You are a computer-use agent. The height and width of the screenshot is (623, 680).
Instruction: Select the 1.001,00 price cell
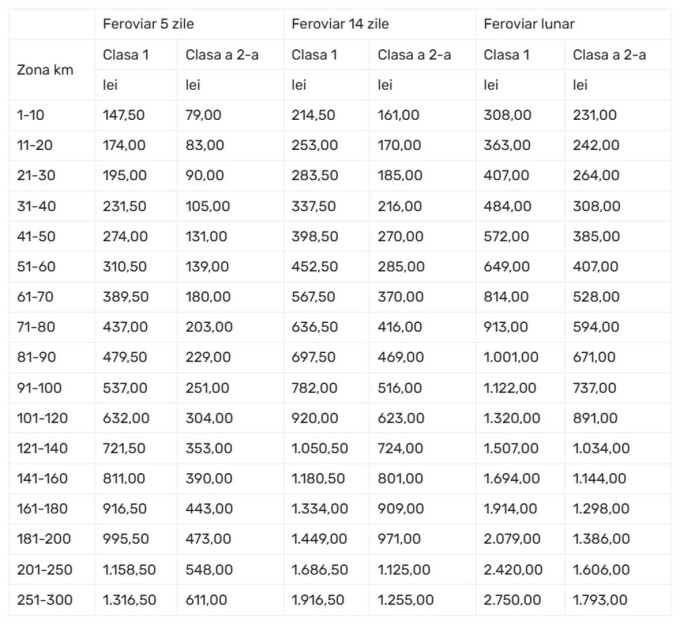click(x=513, y=358)
